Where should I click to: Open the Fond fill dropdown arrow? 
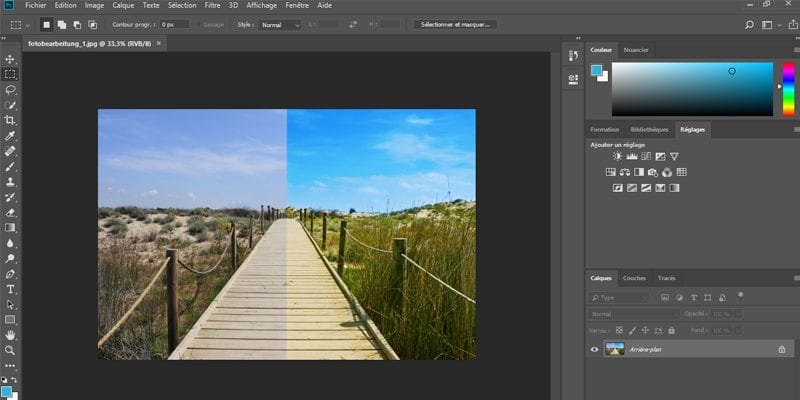(x=738, y=331)
